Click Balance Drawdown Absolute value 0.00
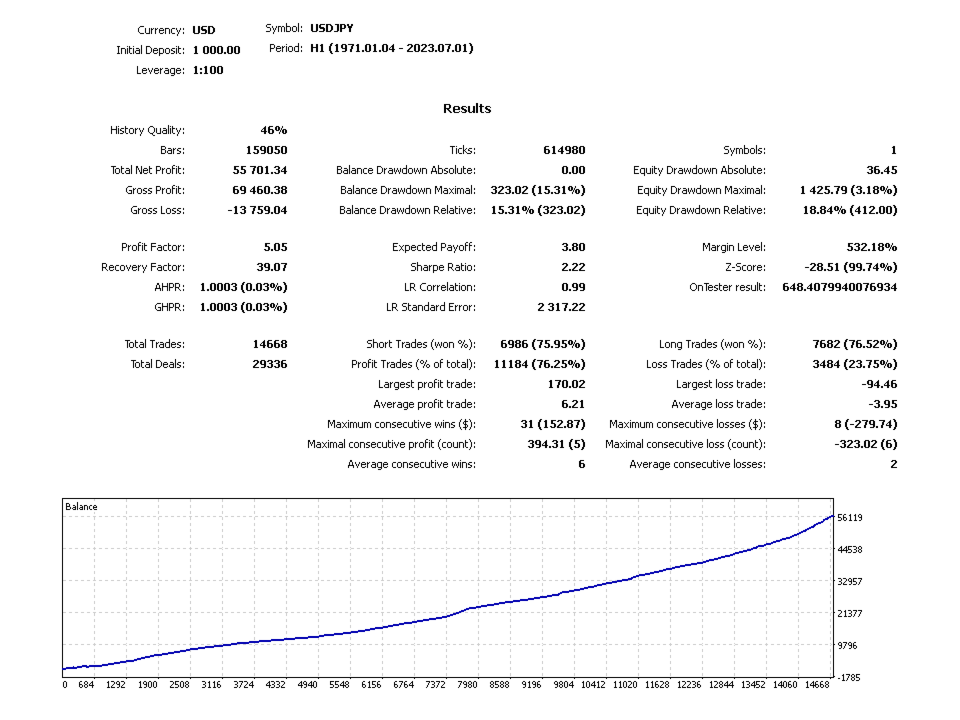The width and height of the screenshot is (960, 720). (573, 170)
